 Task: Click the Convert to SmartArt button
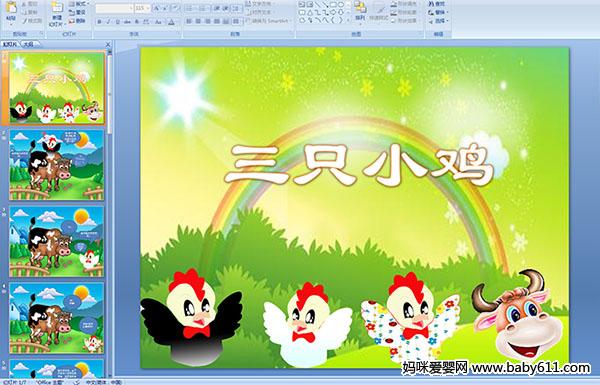pyautogui.click(x=268, y=21)
